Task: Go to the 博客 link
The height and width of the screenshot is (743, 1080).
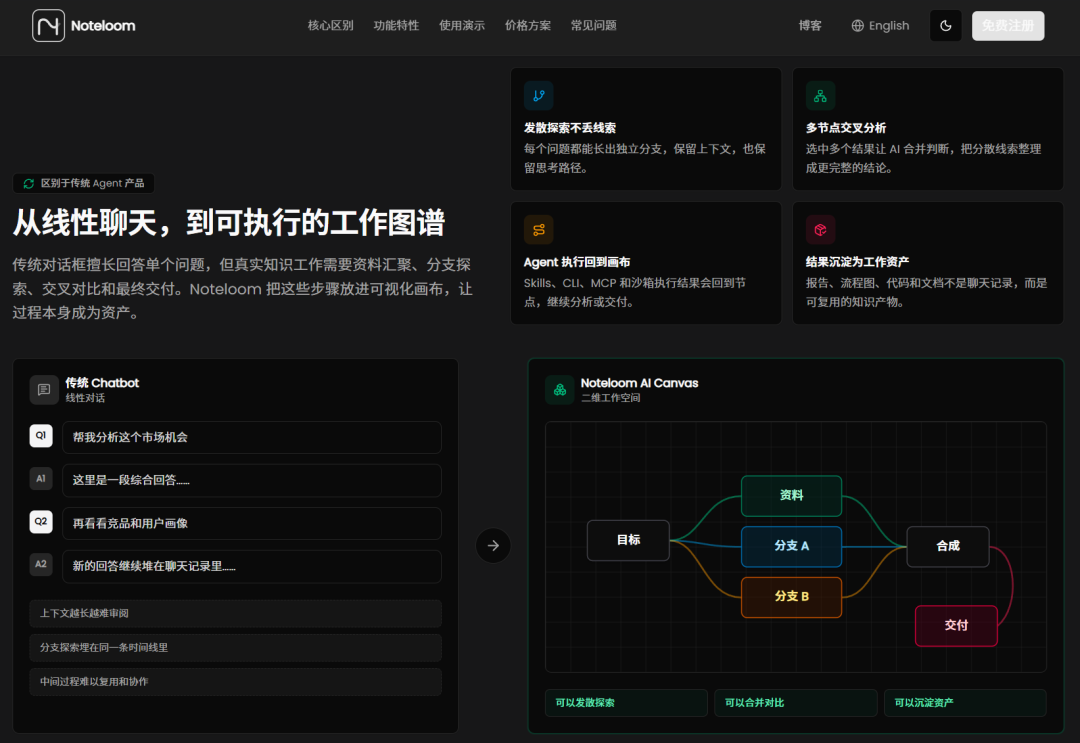Action: point(810,25)
